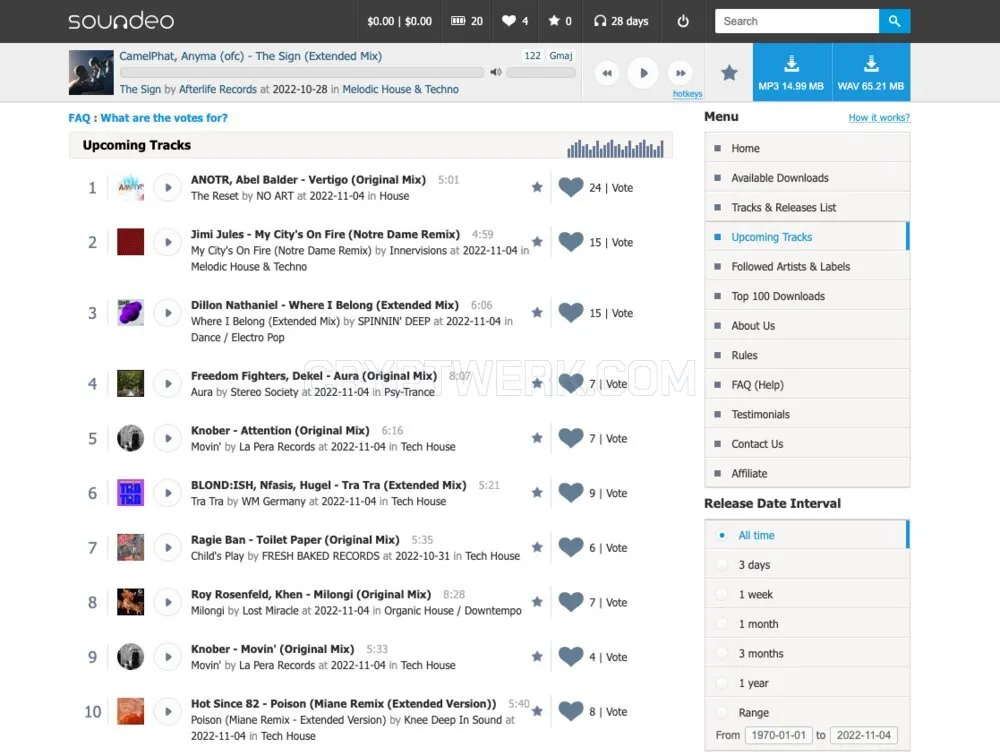Favorite Knober Movin' with the star

tap(537, 656)
